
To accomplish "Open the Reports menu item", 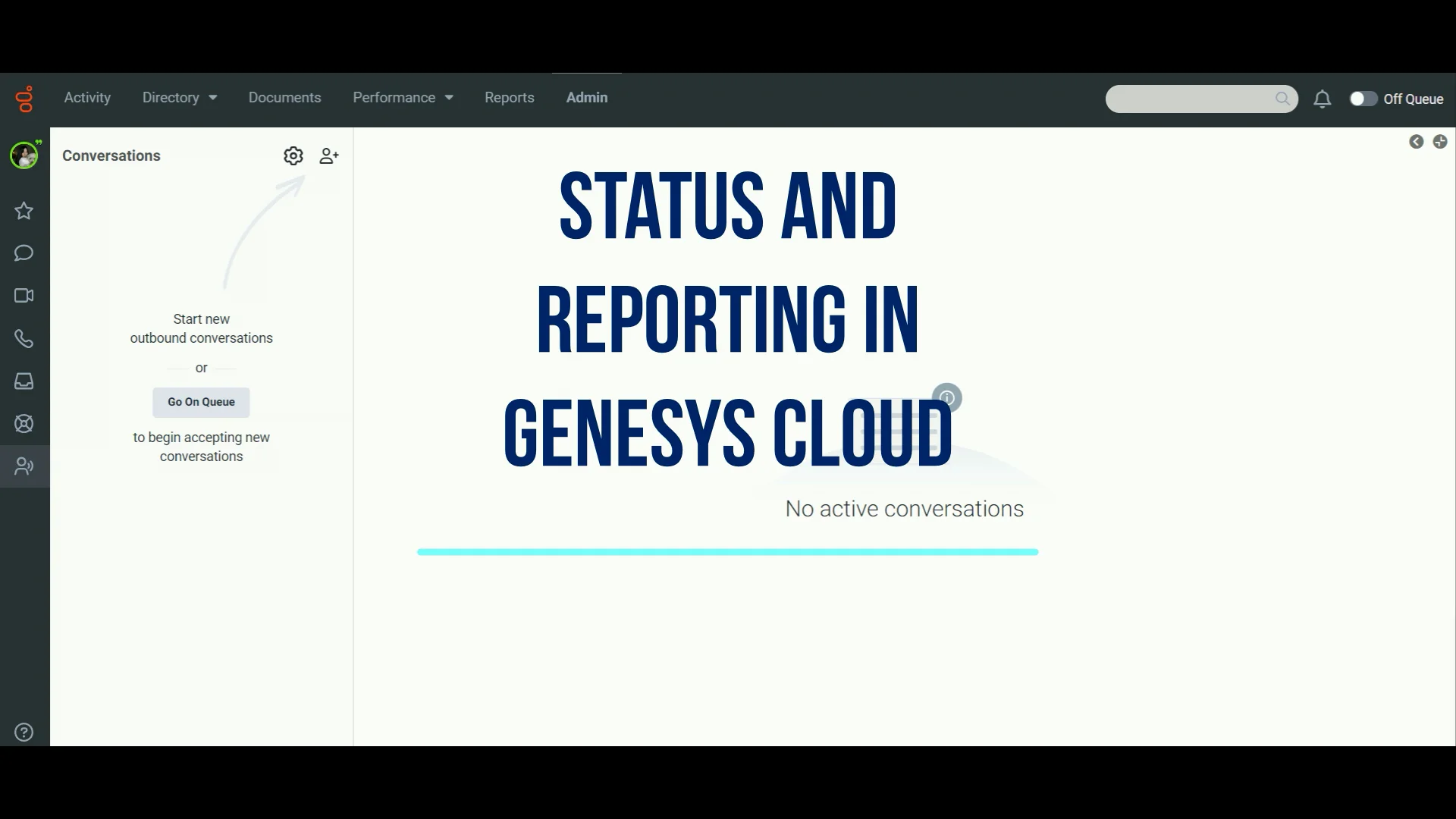I will coord(509,97).
